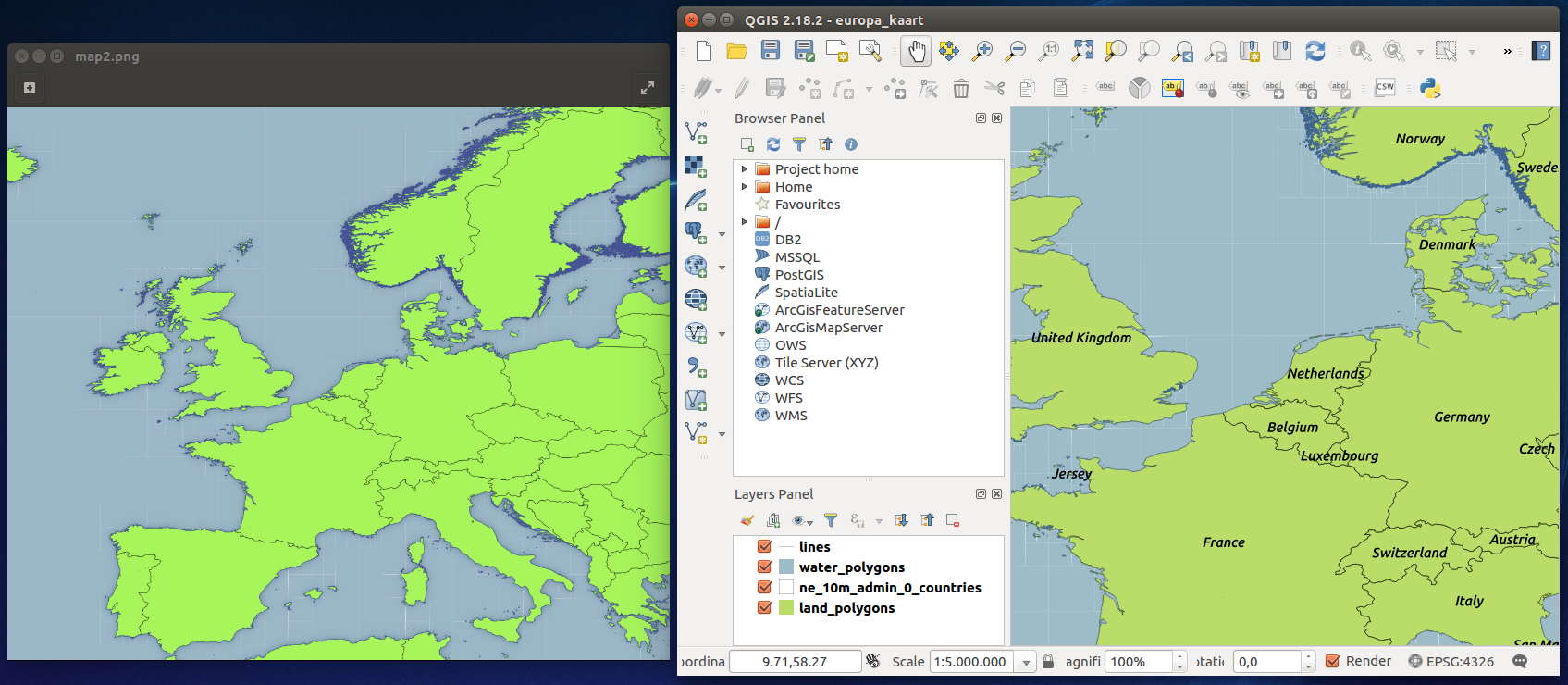The height and width of the screenshot is (685, 1568).
Task: Refresh the map canvas
Action: pos(1315,51)
